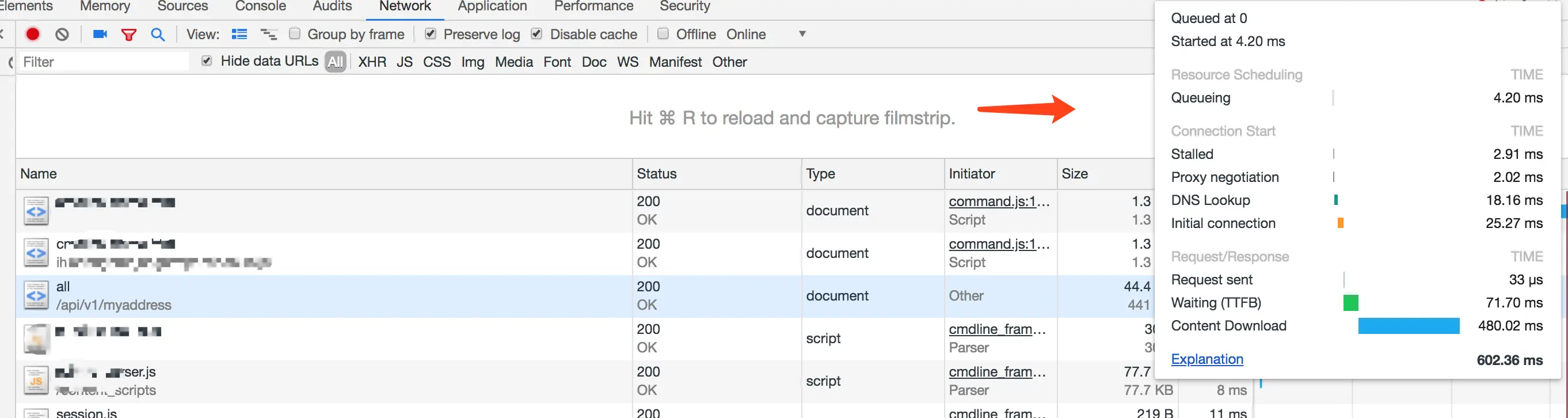Click JS file icon of parser.js row

coord(36,381)
